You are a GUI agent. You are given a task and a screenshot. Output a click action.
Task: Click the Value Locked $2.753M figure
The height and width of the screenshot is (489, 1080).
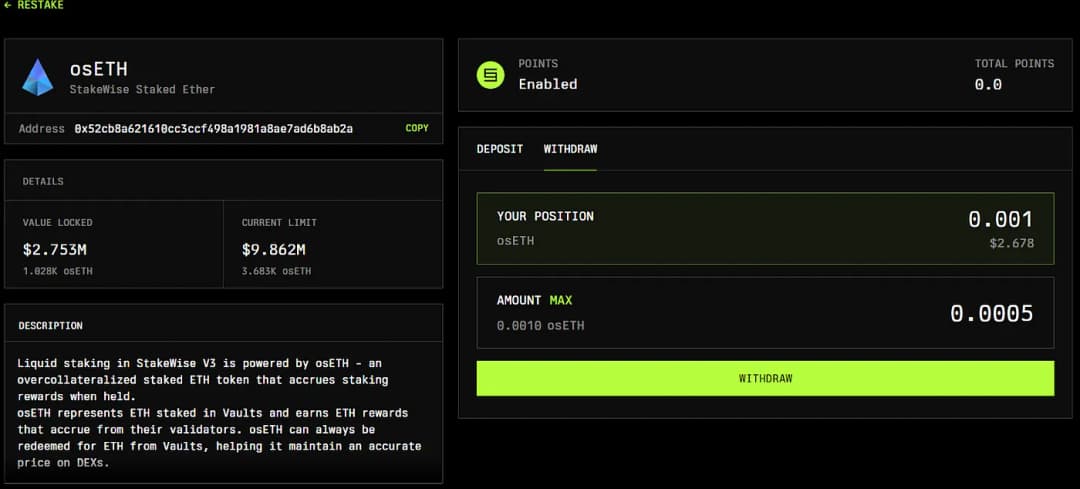tap(57, 250)
